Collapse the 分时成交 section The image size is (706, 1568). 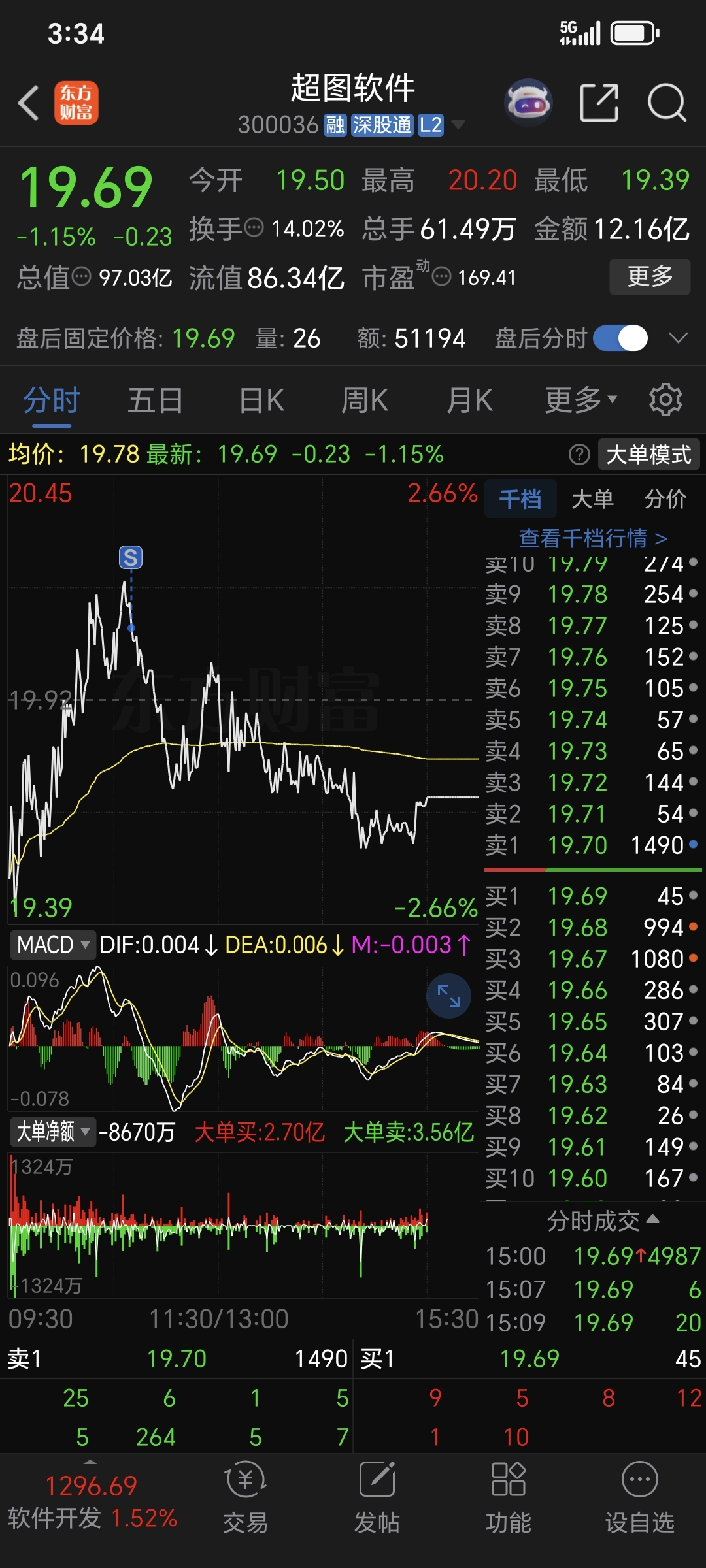[x=603, y=1220]
